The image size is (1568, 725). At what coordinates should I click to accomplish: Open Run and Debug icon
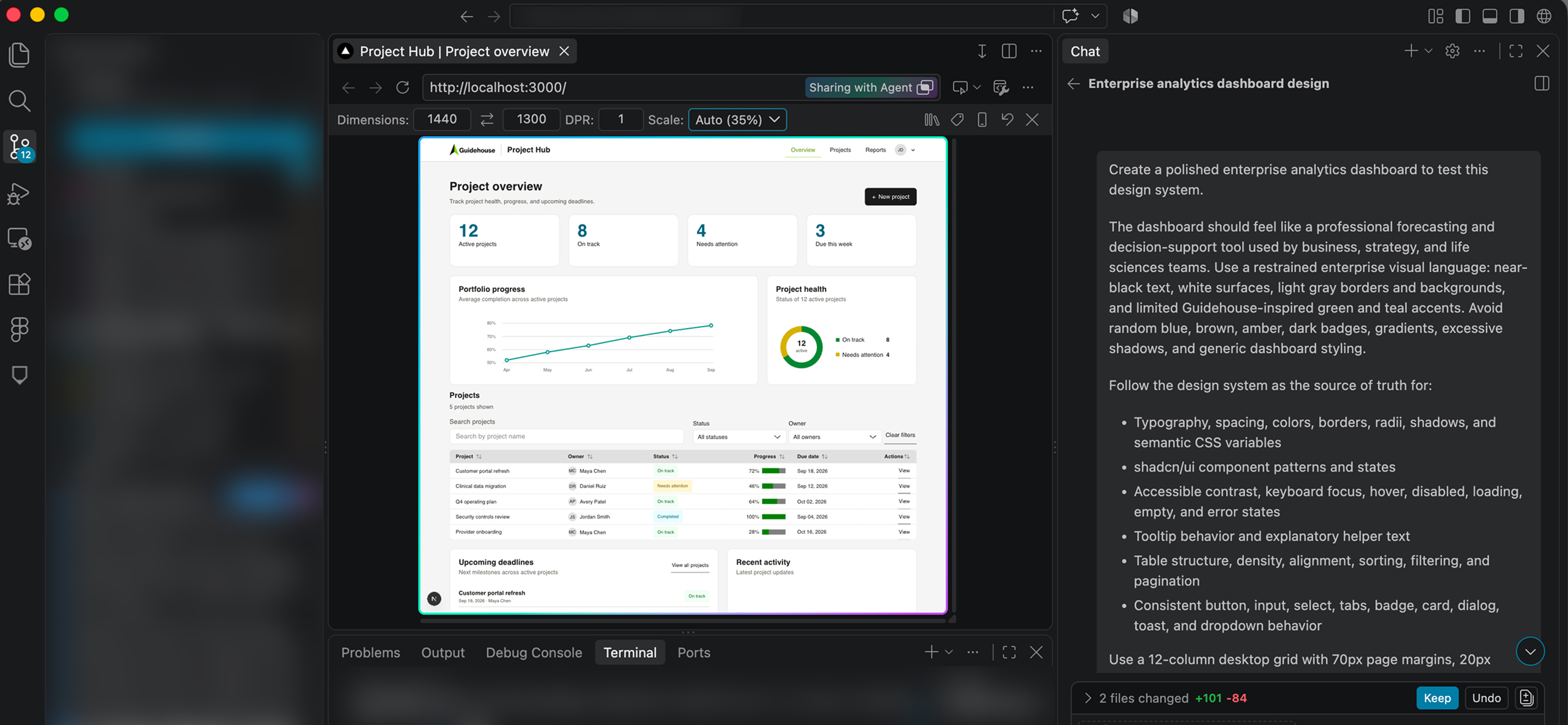pos(20,194)
